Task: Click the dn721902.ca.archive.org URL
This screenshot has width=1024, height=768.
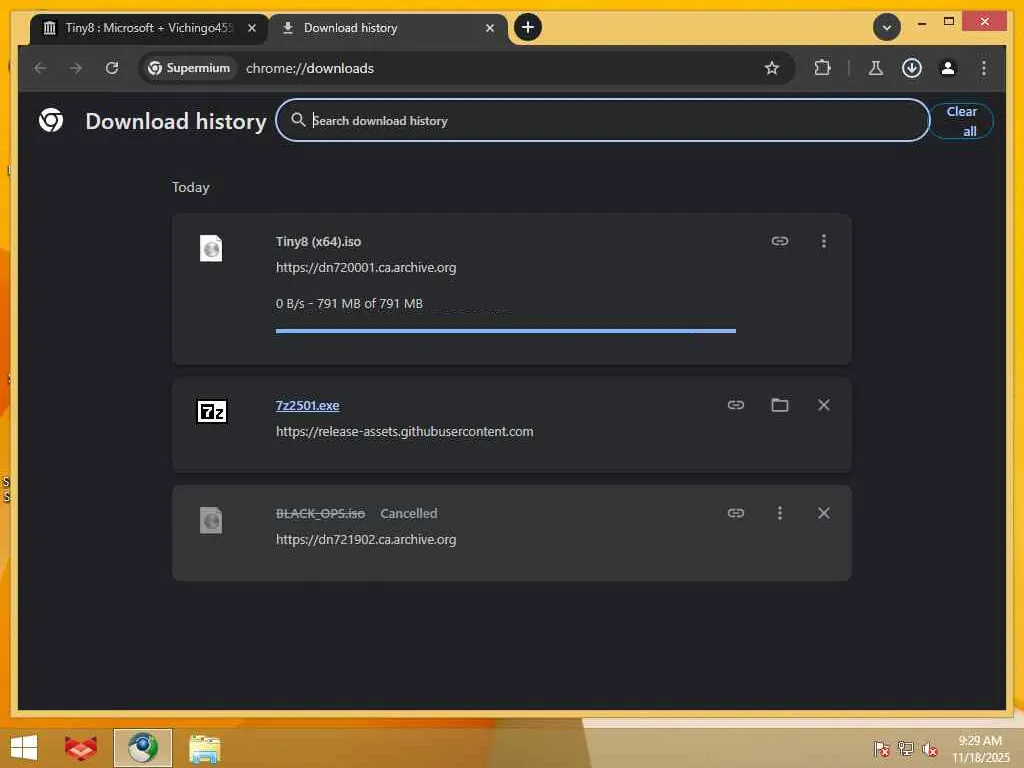Action: [366, 540]
